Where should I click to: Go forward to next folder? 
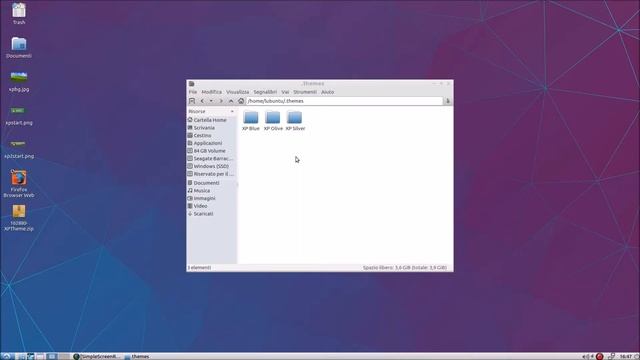pos(221,101)
